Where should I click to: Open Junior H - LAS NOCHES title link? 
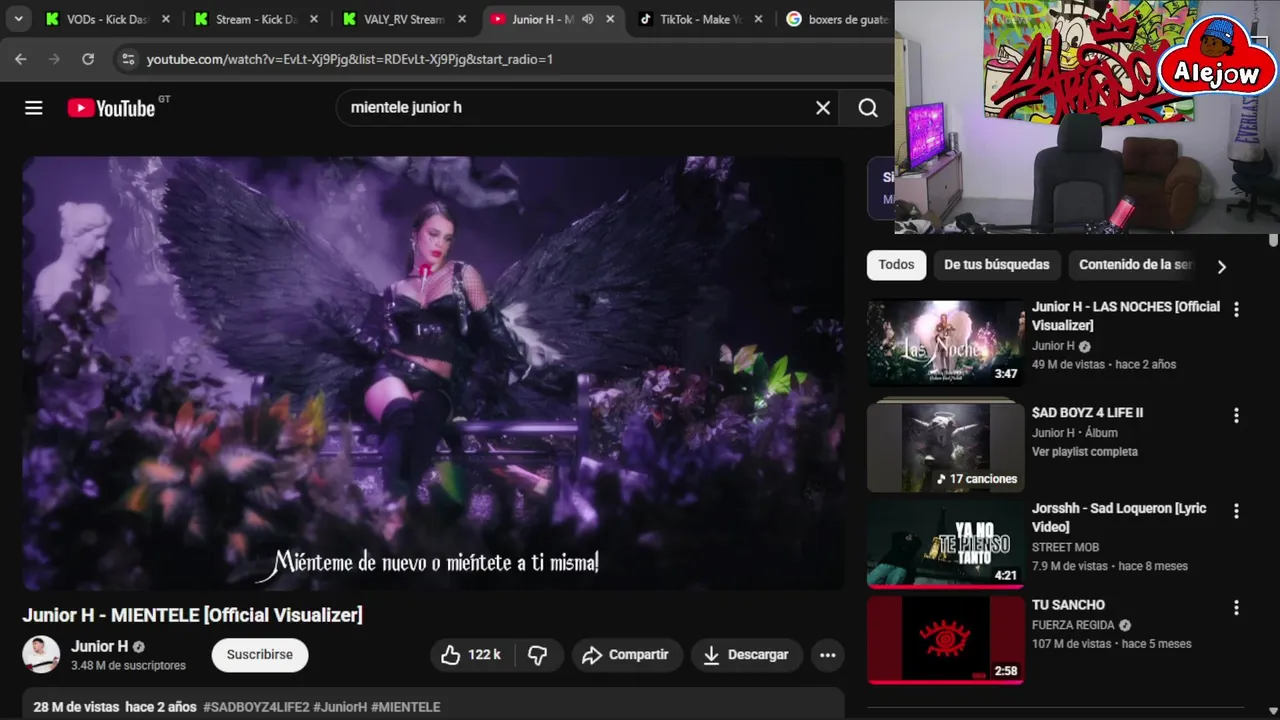[x=1126, y=316]
